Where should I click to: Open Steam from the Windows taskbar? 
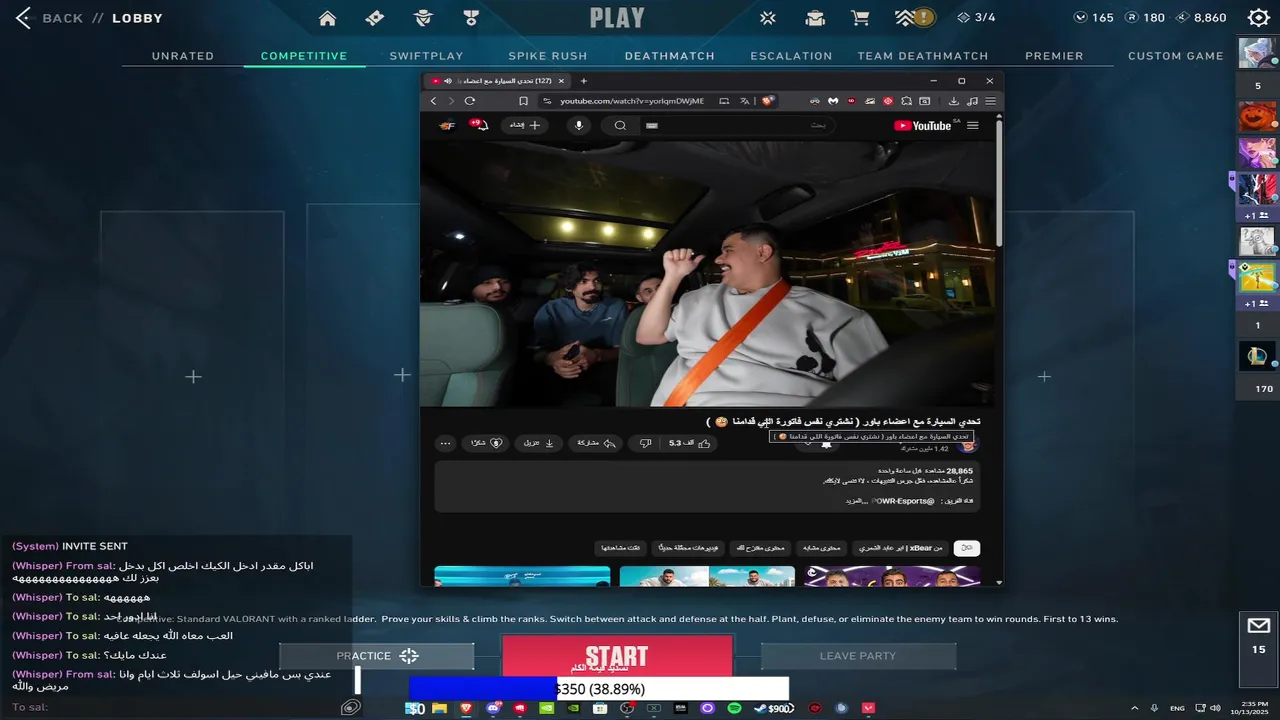761,708
